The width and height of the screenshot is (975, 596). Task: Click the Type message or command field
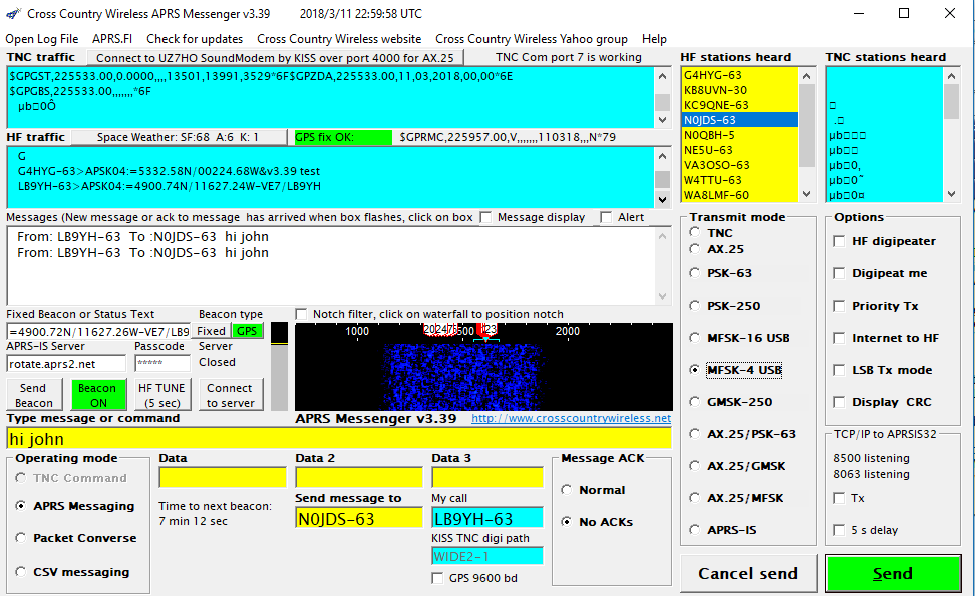click(x=339, y=439)
